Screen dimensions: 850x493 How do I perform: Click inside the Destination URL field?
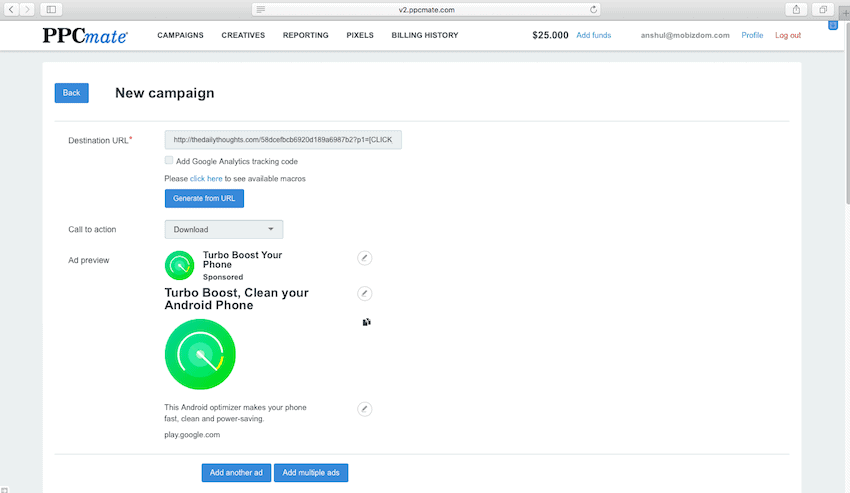click(x=283, y=140)
